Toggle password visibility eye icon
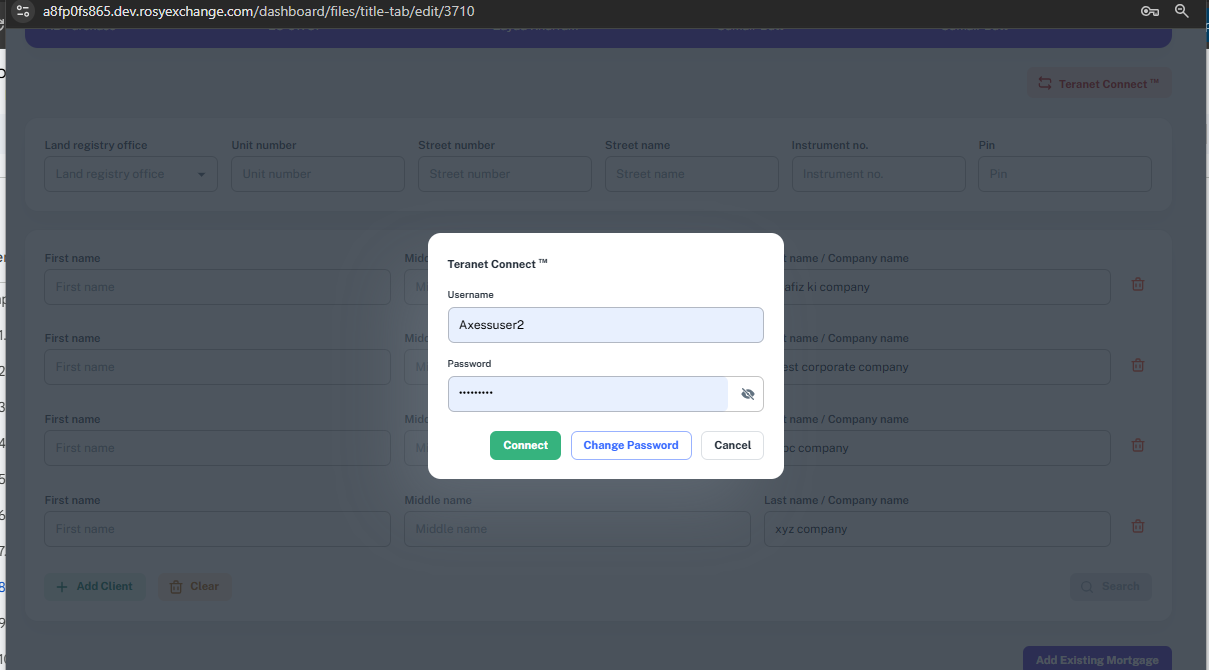This screenshot has width=1209, height=670. click(747, 394)
